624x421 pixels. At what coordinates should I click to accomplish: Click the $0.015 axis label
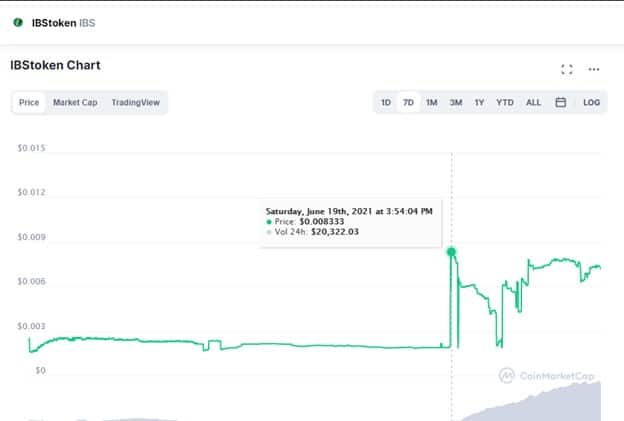click(x=31, y=148)
